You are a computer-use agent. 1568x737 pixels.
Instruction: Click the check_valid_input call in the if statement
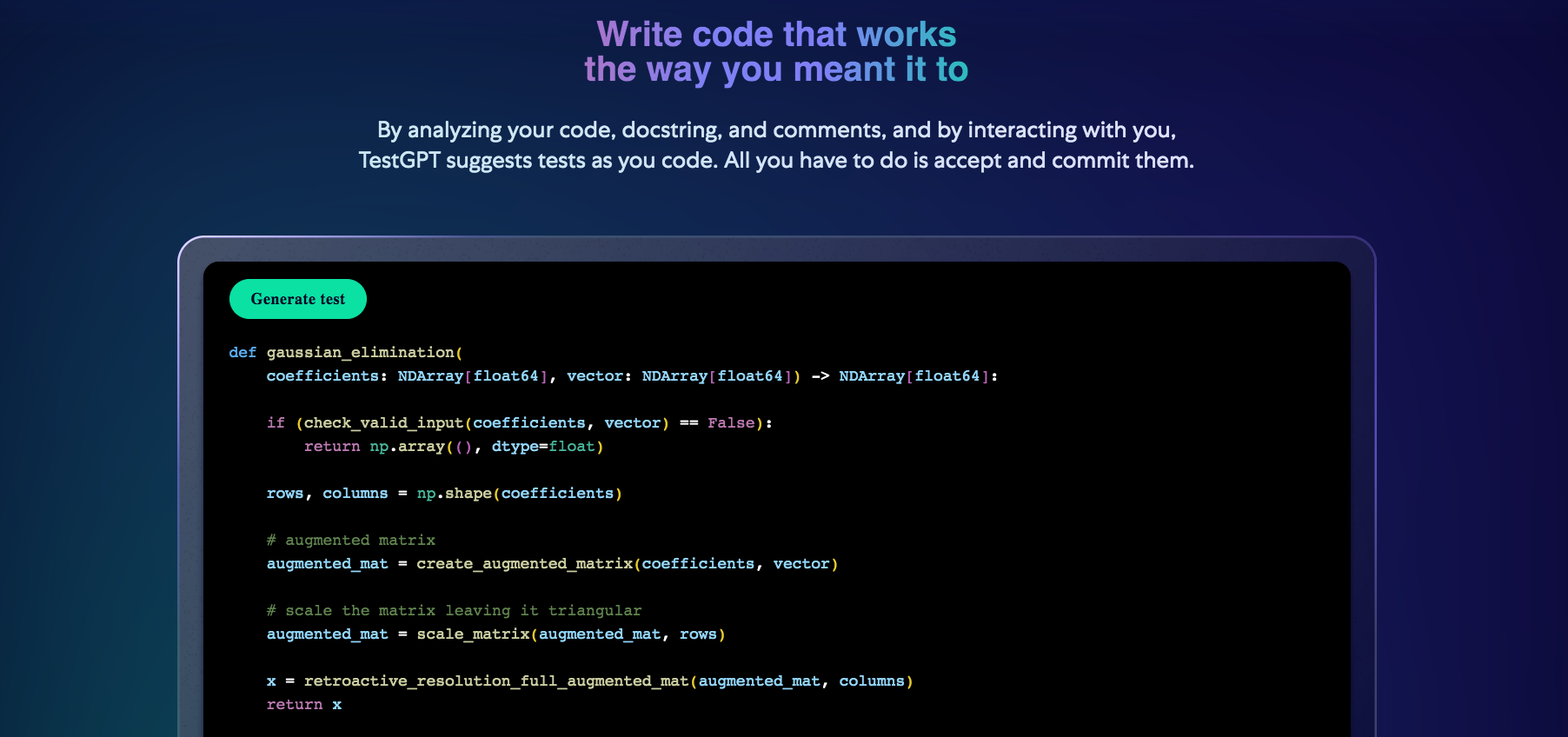[x=382, y=422]
